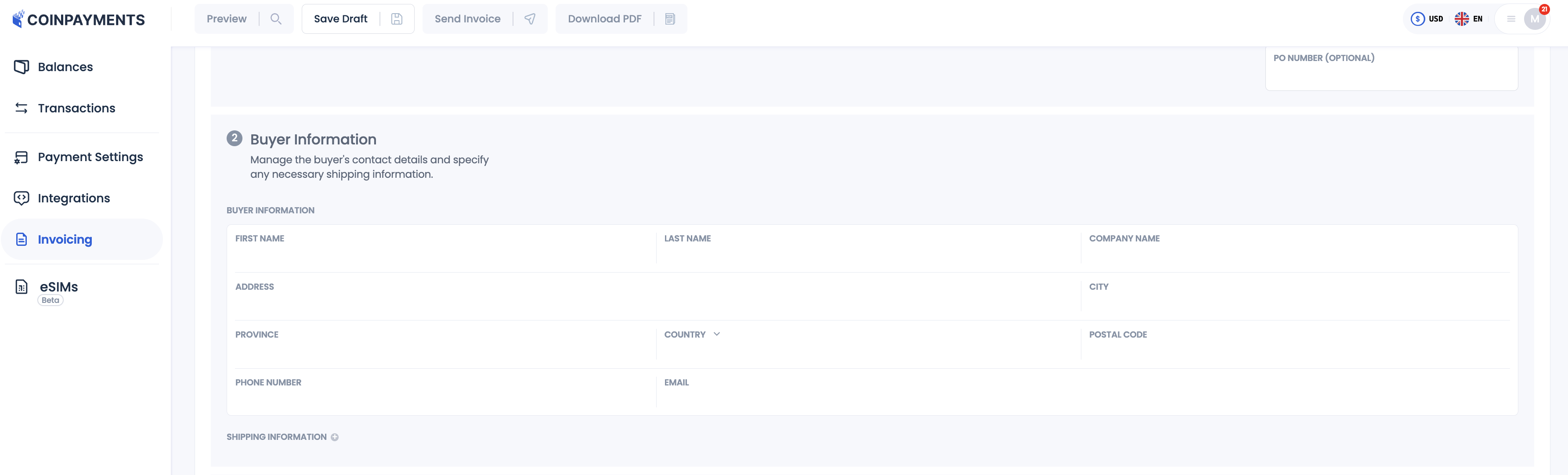Click the eSIMs SIM card icon
Viewport: 1568px width, 475px height.
pos(22,287)
